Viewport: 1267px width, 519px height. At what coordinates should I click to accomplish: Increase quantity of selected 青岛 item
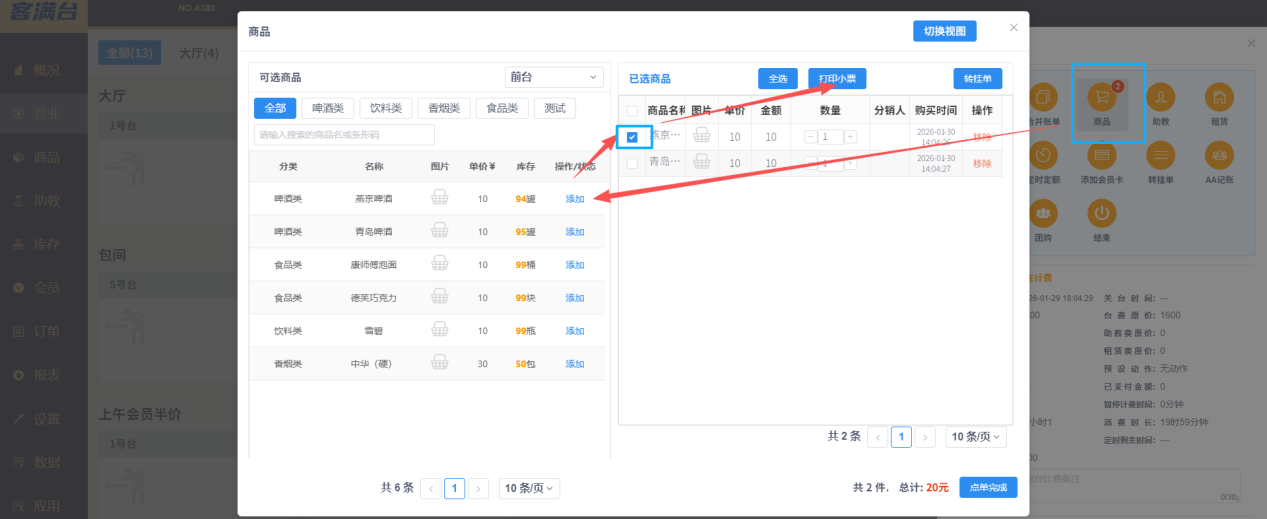point(850,163)
